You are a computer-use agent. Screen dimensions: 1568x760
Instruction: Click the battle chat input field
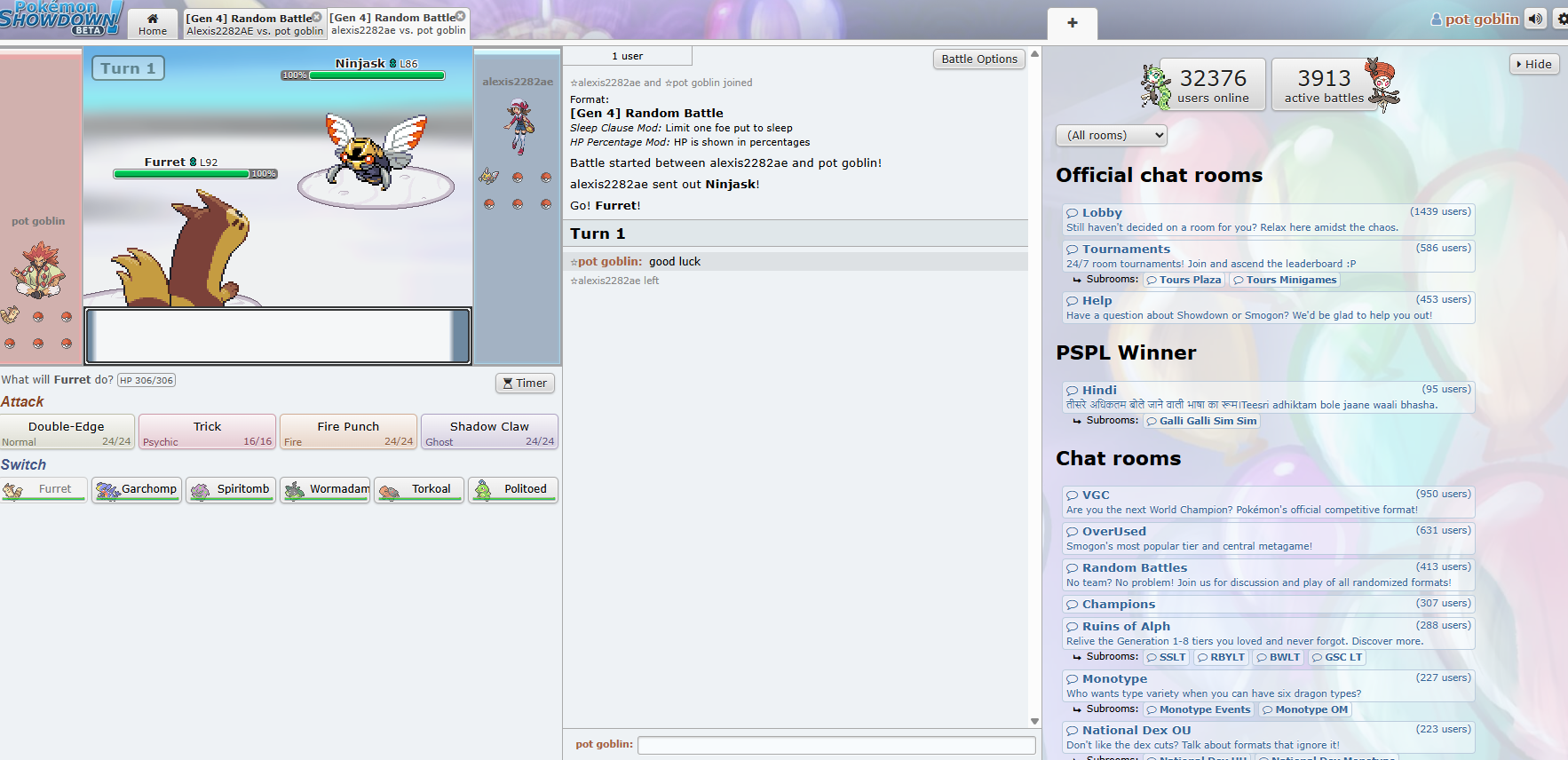pyautogui.click(x=835, y=745)
